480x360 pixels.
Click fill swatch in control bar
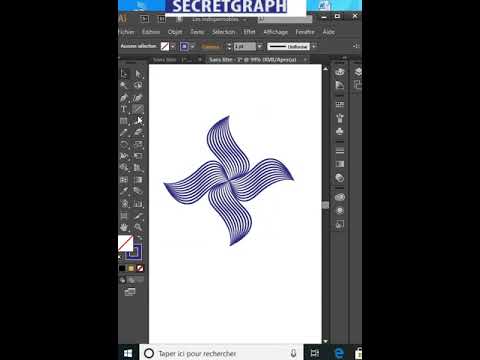[165, 46]
